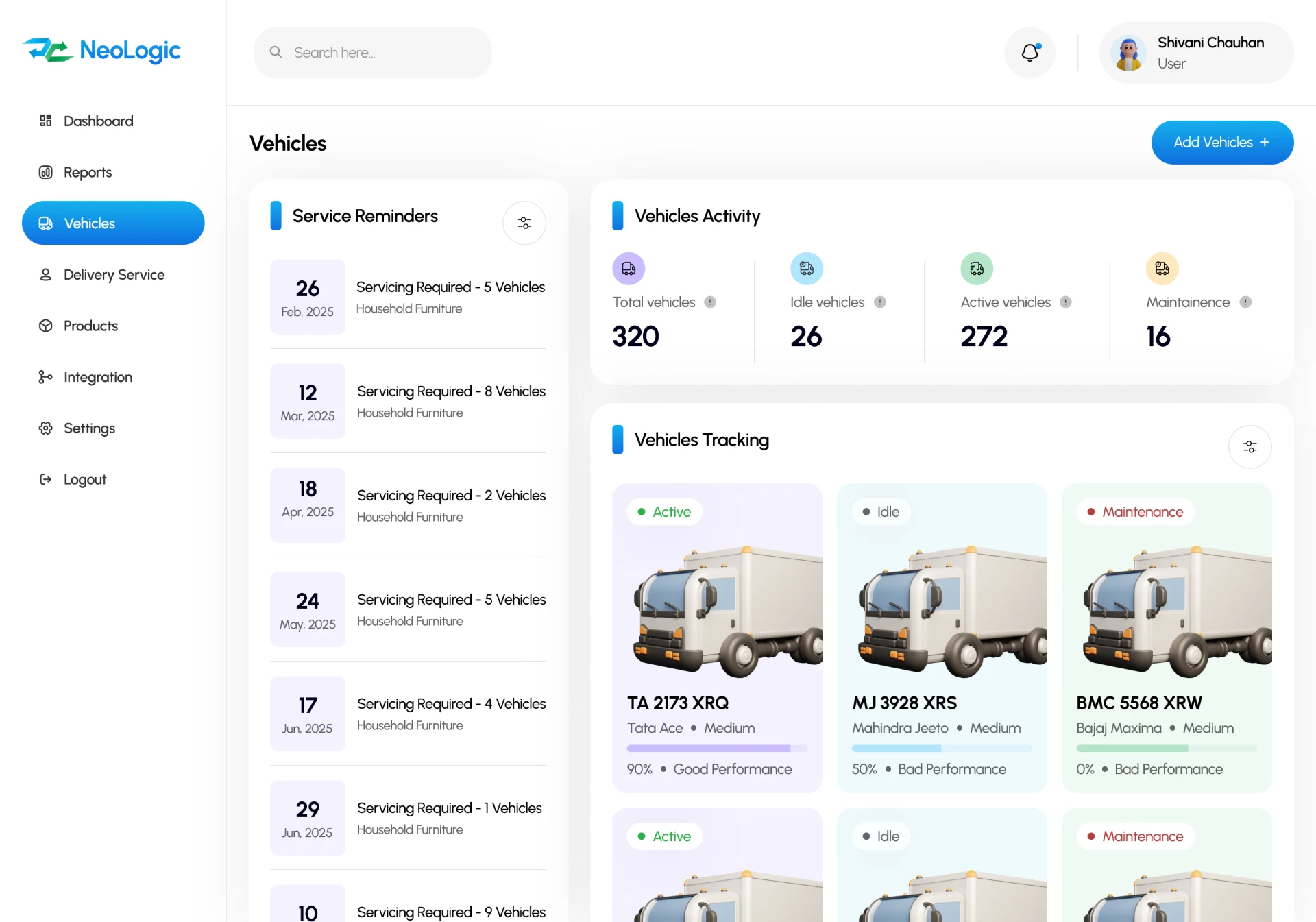Click the Total vehicles info icon
This screenshot has height=922, width=1316.
click(x=711, y=302)
